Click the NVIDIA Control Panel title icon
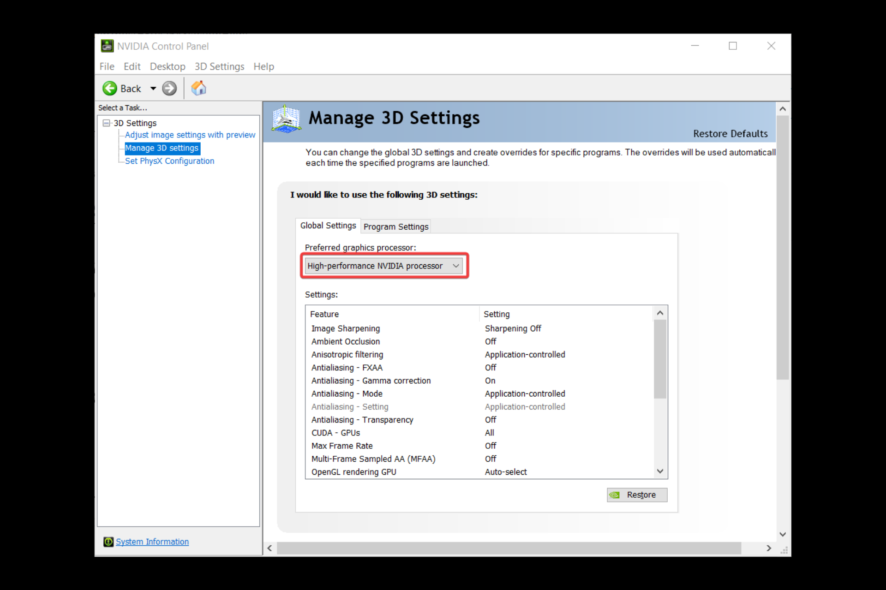 107,46
